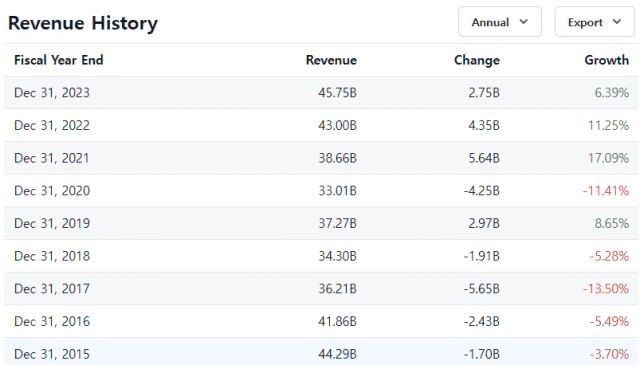Screen dimensions: 640x365
Task: Click the -4.25B change value
Action: click(482, 191)
